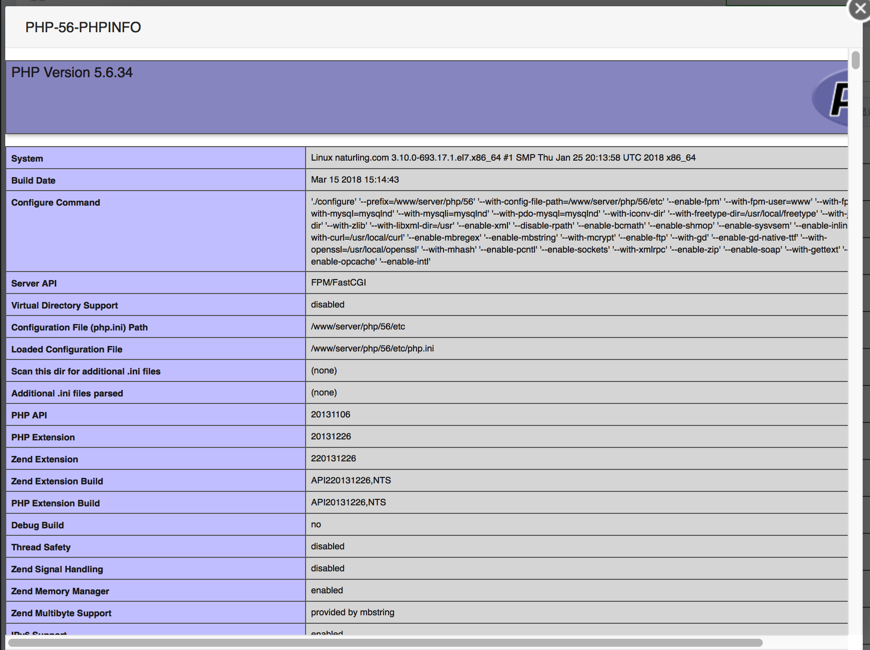This screenshot has height=650, width=870.
Task: Select the Zend Multibyte Support label
Action: [61, 613]
